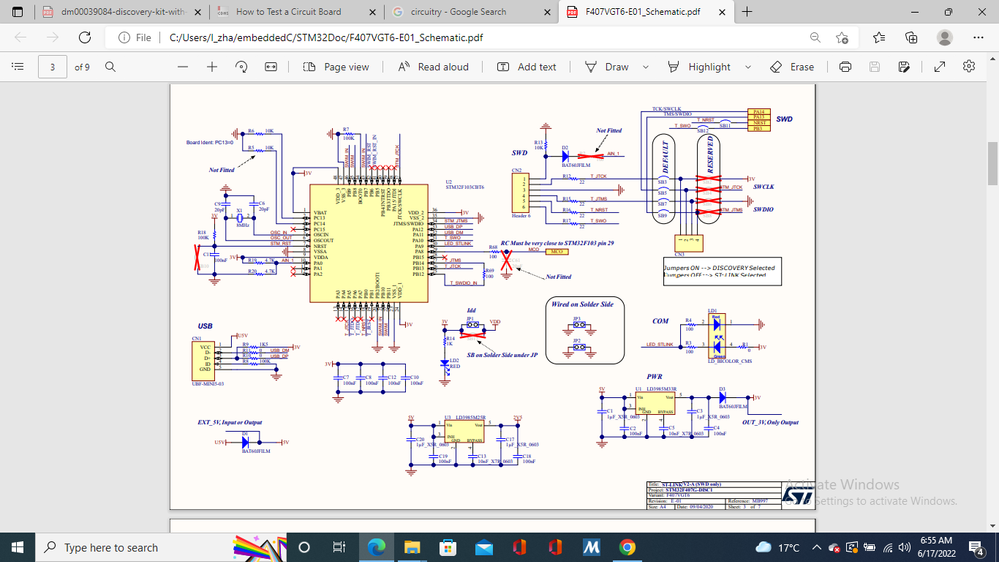Image resolution: width=999 pixels, height=562 pixels.
Task: Go back to previous page
Action: pos(20,38)
